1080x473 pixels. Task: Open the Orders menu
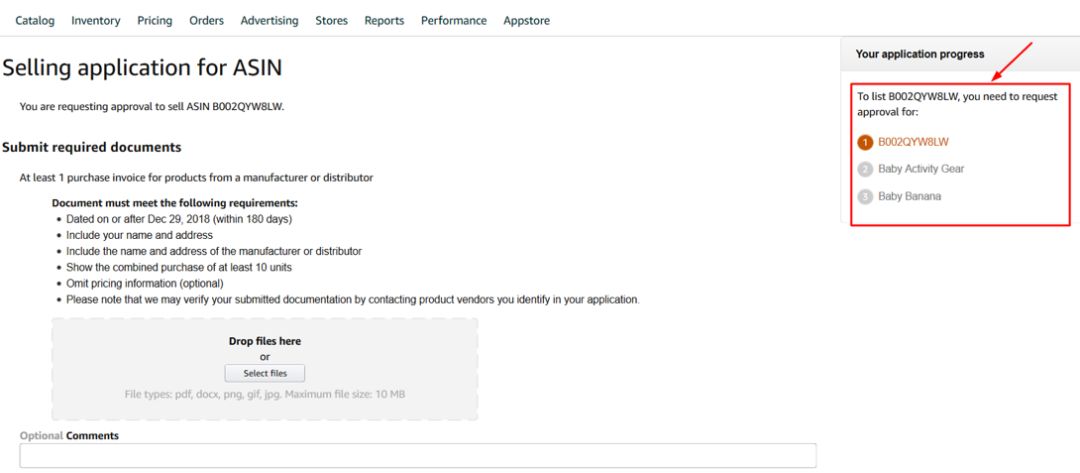(x=207, y=21)
